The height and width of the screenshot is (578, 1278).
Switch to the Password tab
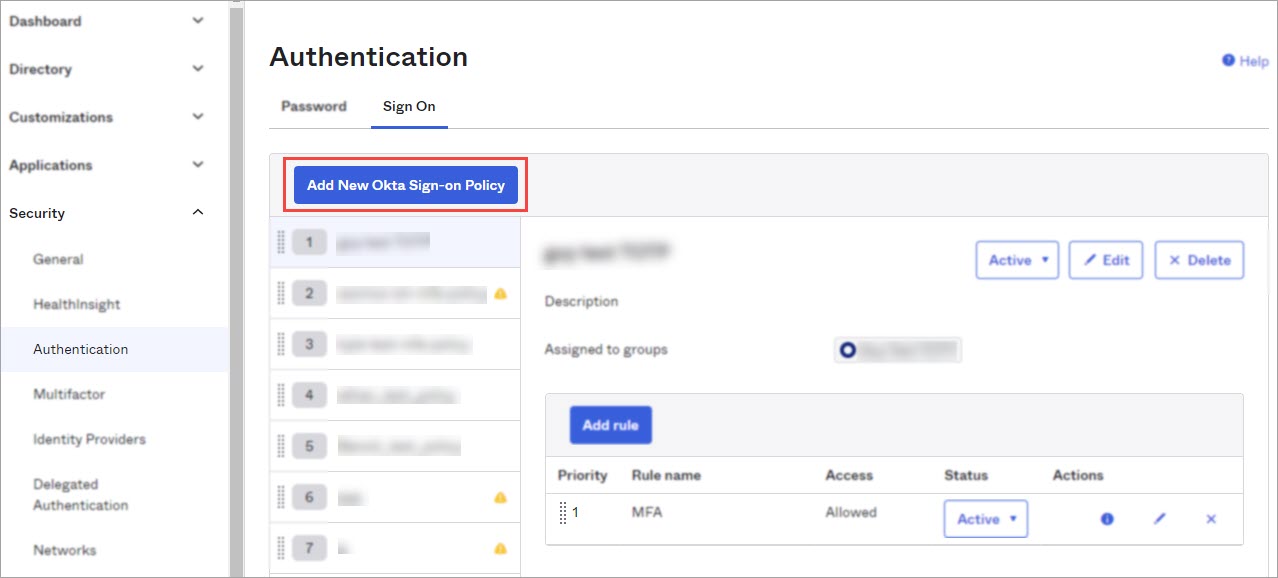(314, 106)
